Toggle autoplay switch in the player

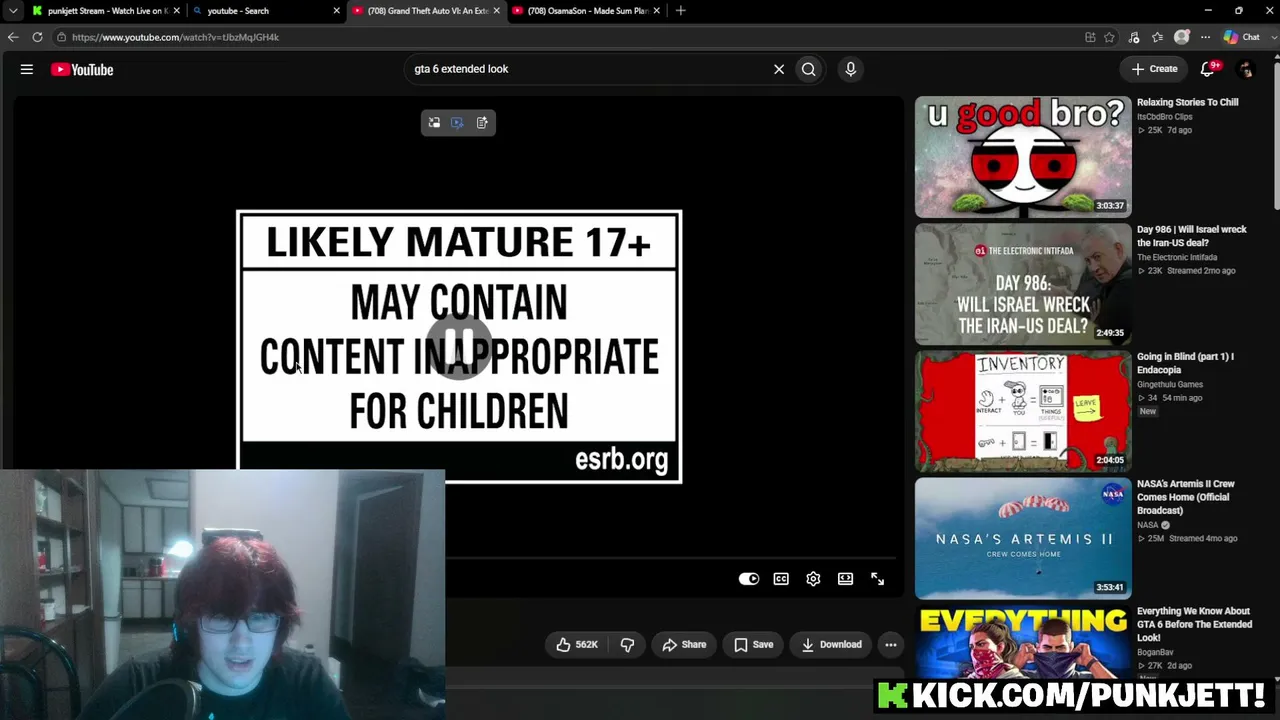tap(749, 579)
